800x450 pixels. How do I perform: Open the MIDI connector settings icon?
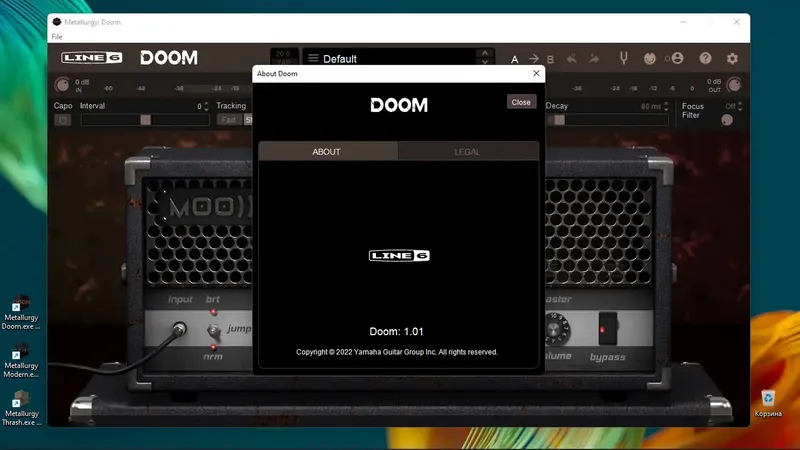[649, 58]
